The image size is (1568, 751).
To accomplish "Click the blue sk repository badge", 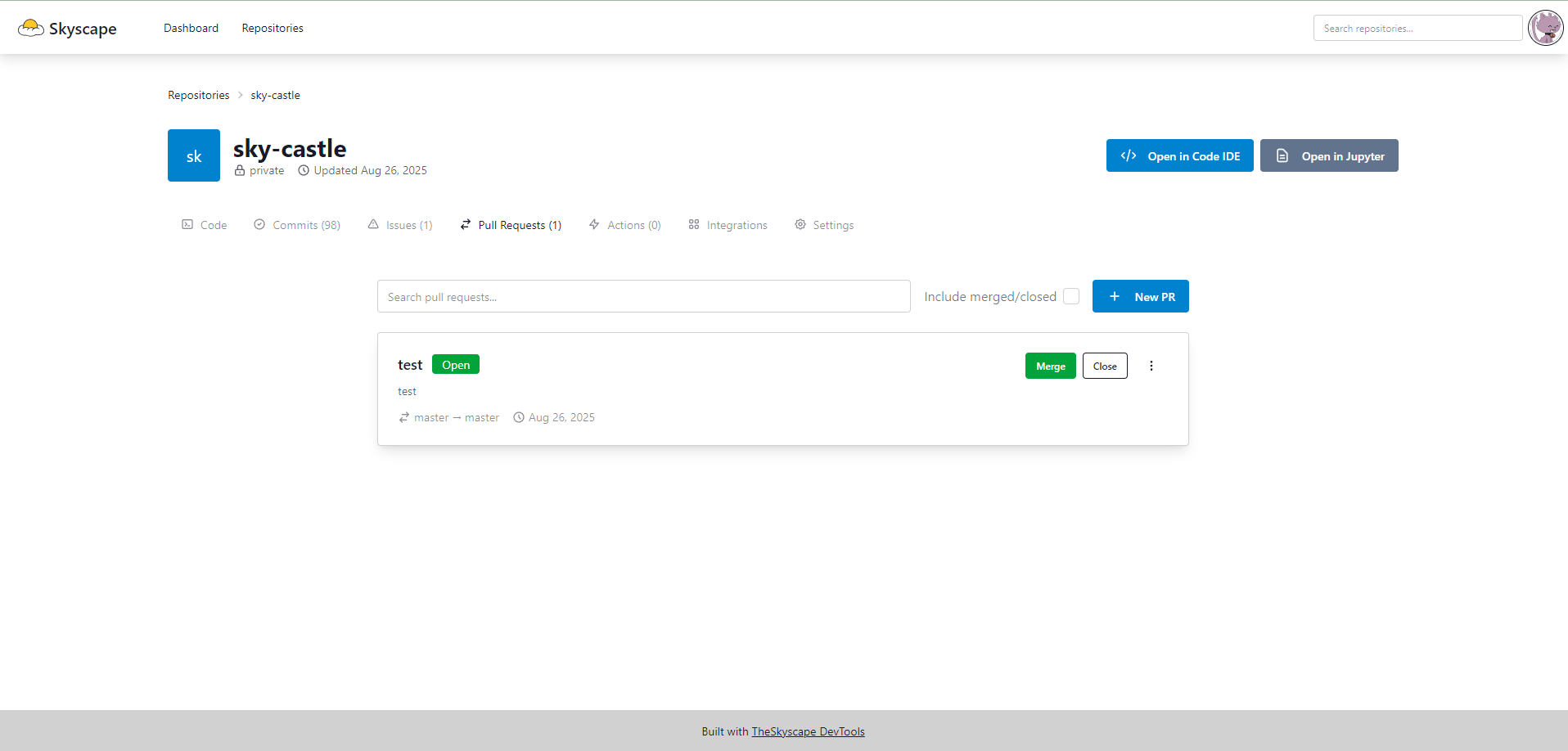I will pos(194,155).
